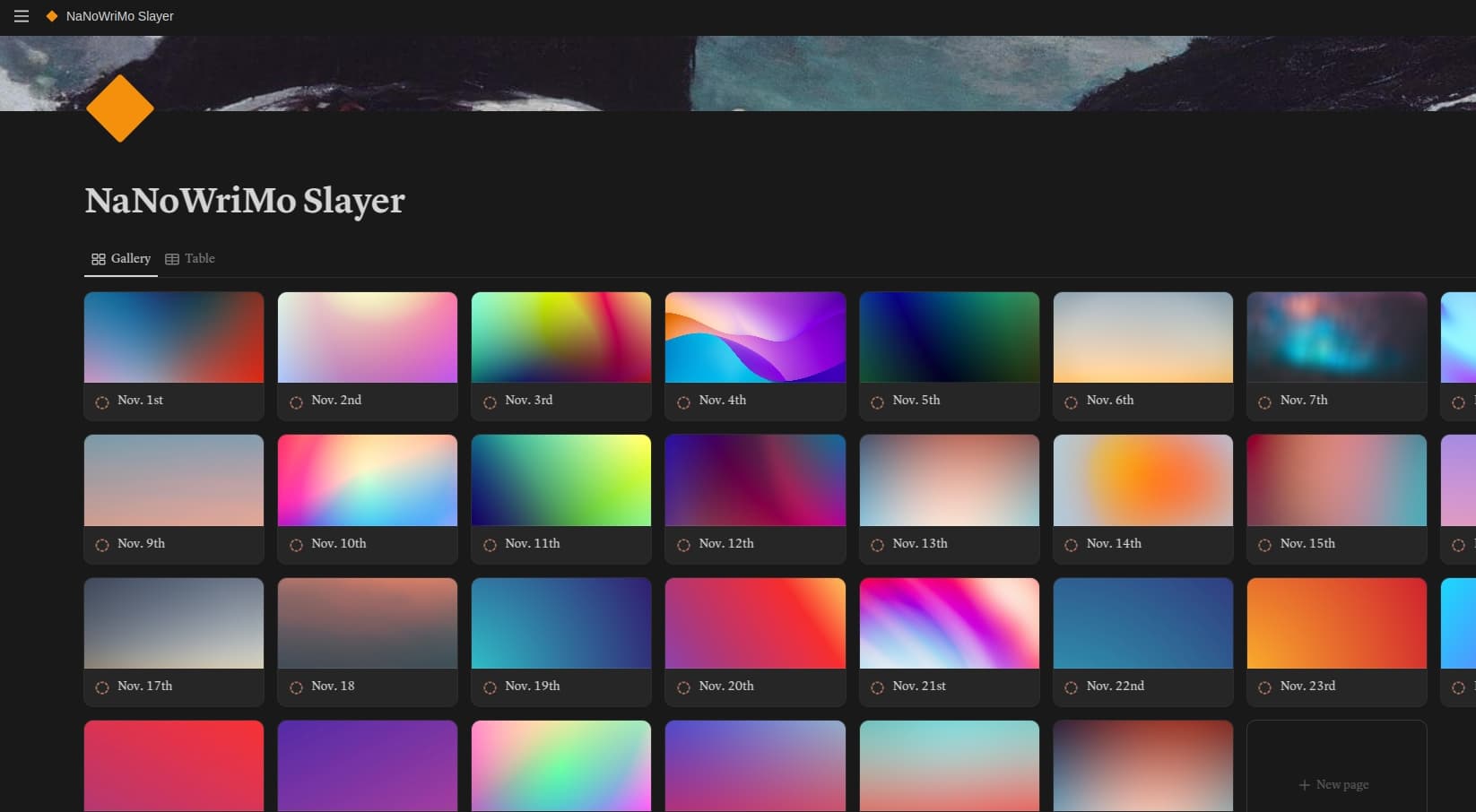Click the status circle icon beside Nov. 15th
Screen dimensions: 1476x812
[1264, 545]
